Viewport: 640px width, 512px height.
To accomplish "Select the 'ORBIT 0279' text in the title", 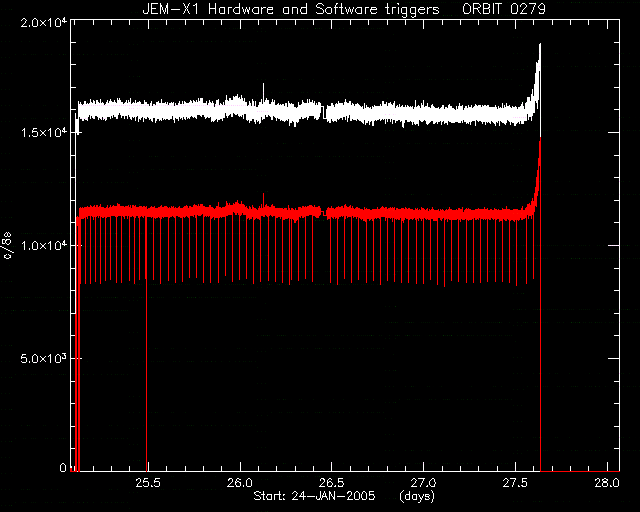I will 504,9.
